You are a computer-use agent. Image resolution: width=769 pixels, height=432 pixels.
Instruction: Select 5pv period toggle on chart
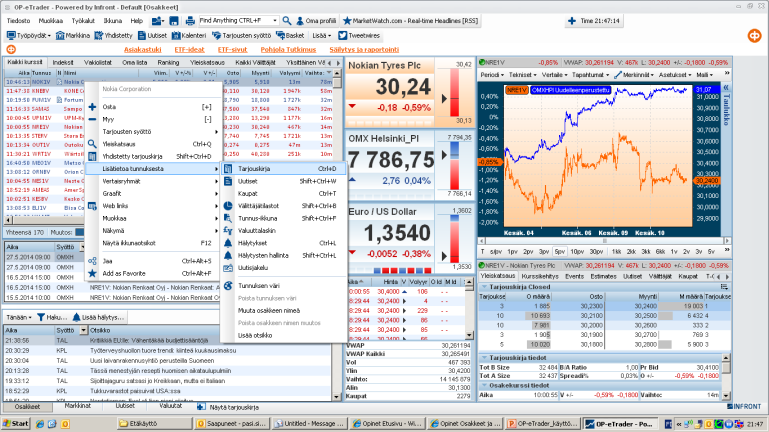559,252
